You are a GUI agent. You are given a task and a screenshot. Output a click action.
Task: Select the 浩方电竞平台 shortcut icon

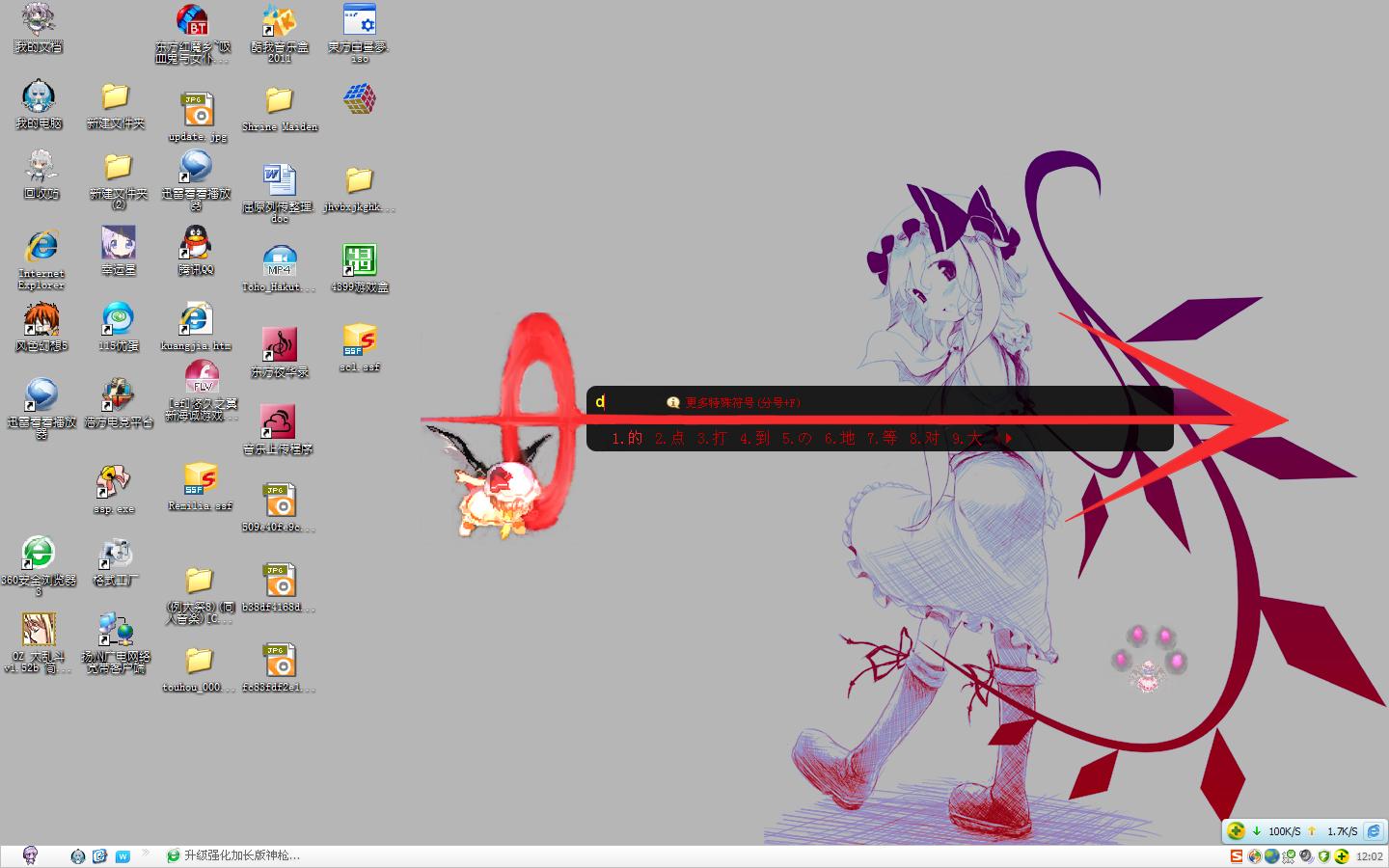click(119, 403)
